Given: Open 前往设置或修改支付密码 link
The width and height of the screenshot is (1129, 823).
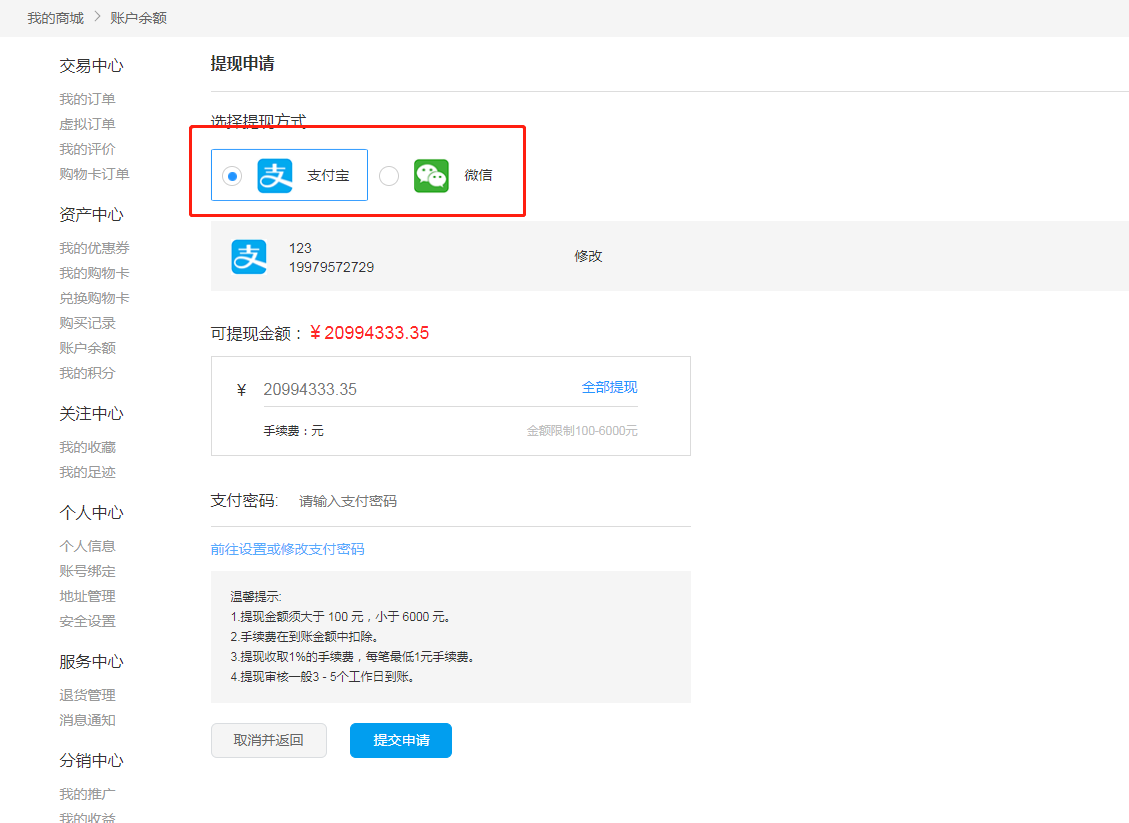Looking at the screenshot, I should pos(287,549).
